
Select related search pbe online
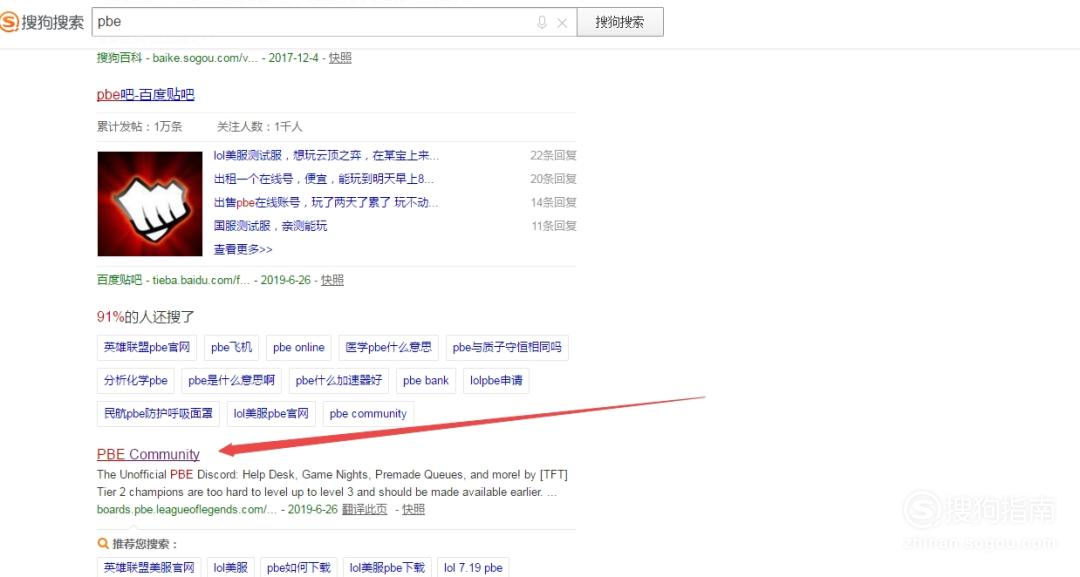tap(298, 347)
